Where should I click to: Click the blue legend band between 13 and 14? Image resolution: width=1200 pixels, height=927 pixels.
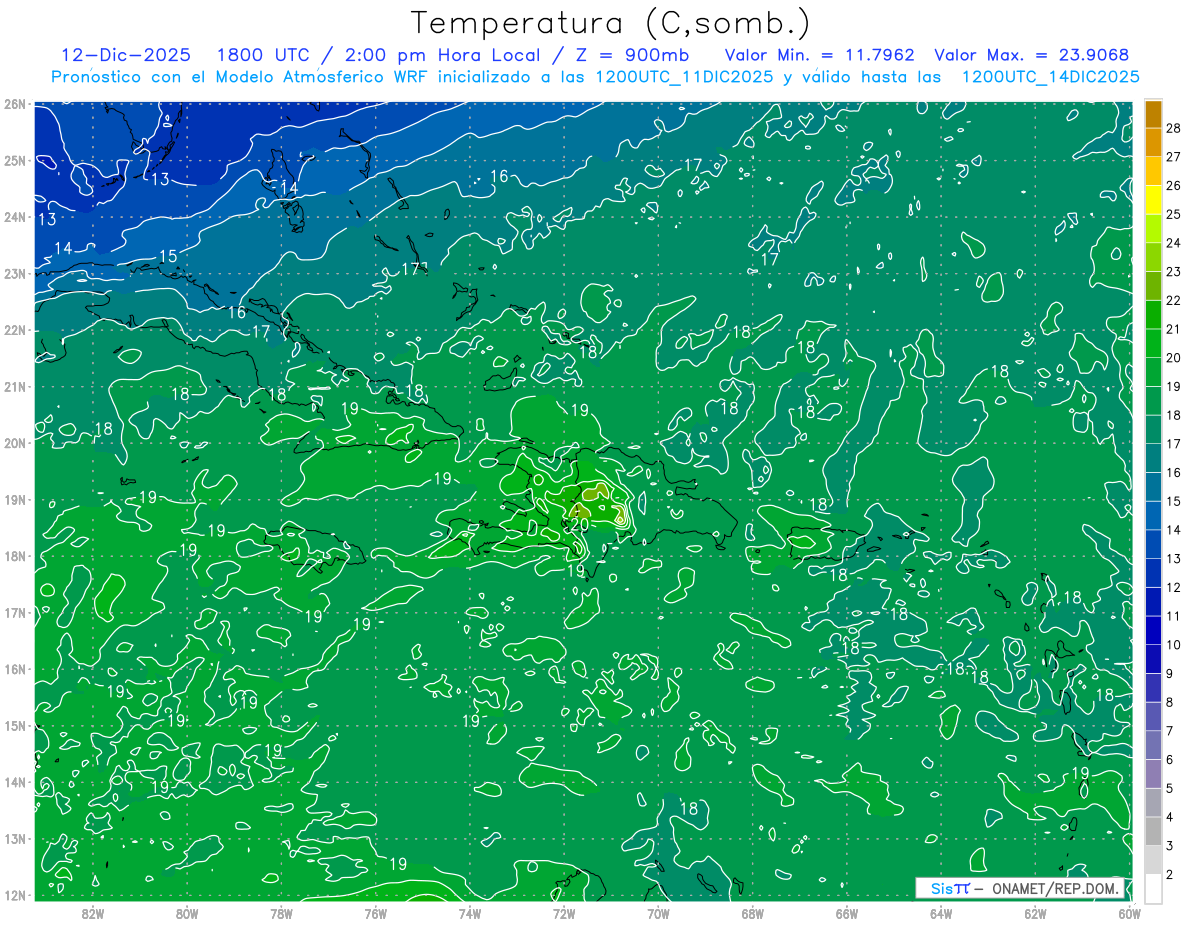coord(1153,544)
